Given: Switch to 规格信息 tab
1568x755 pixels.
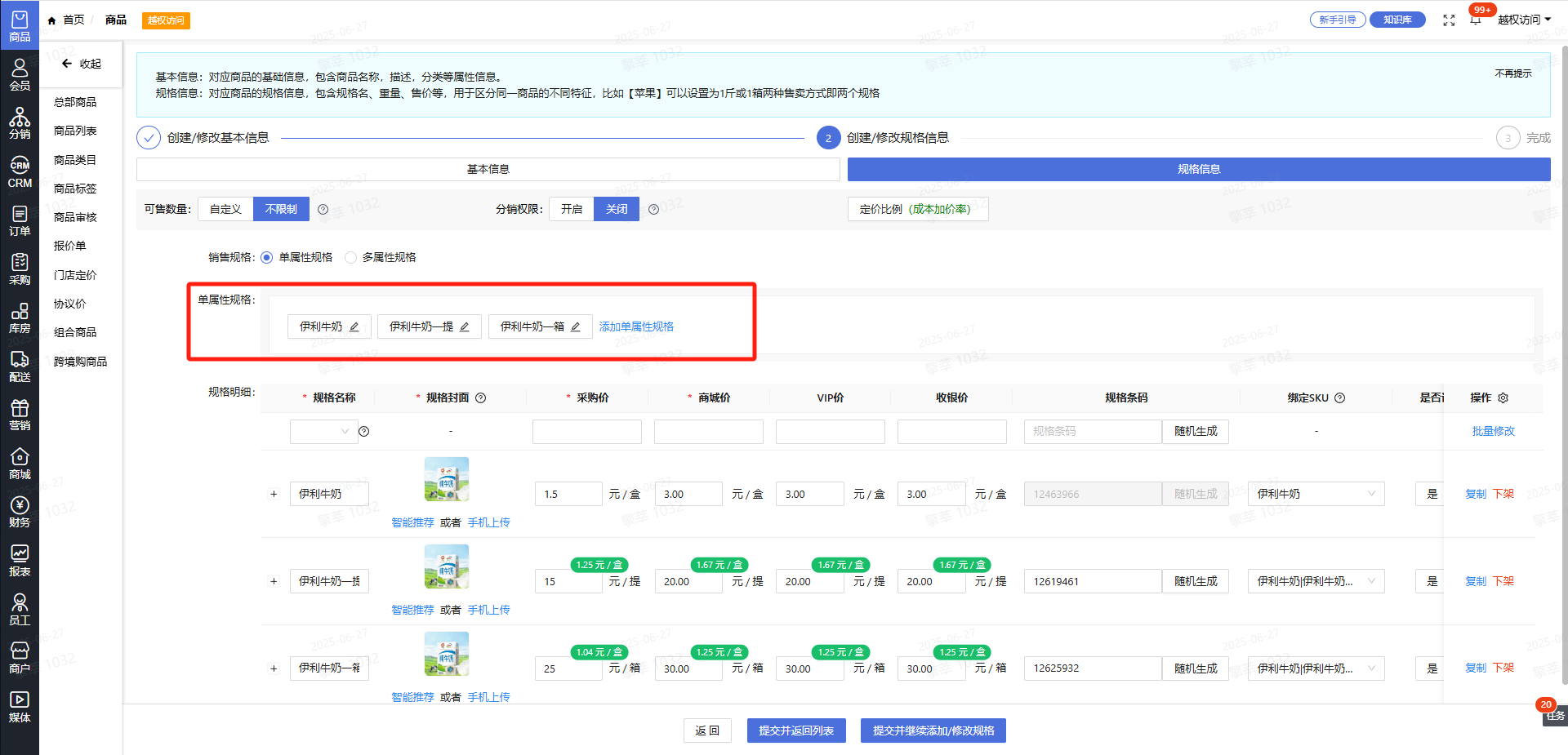Looking at the screenshot, I should 1199,169.
